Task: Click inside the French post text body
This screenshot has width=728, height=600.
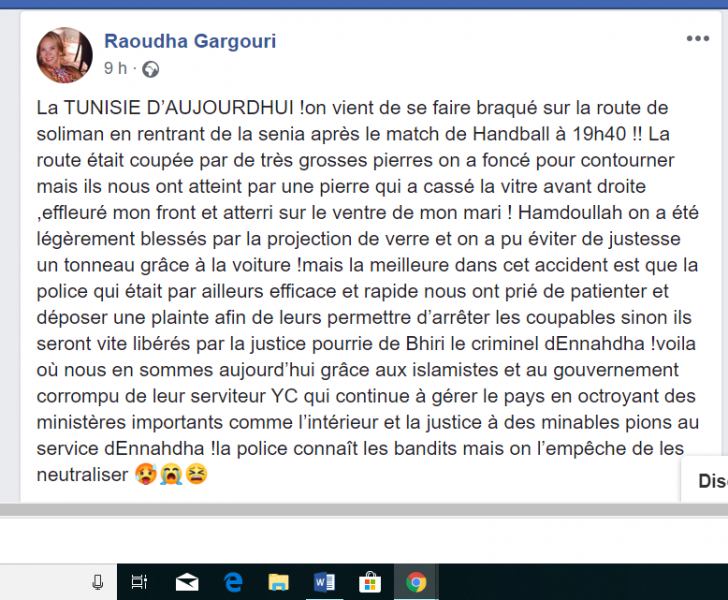Action: (x=367, y=291)
